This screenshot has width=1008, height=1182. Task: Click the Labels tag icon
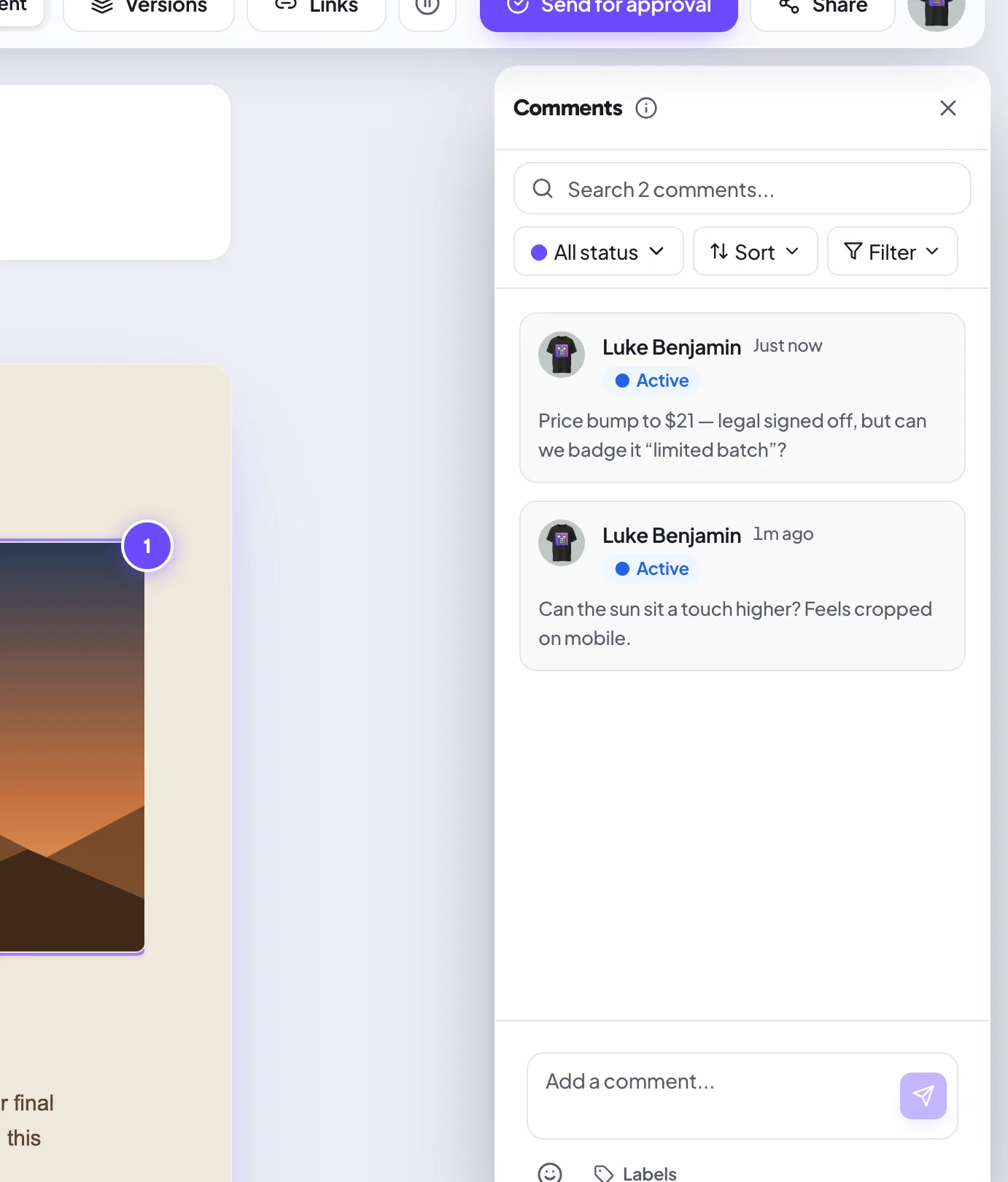tap(604, 1173)
